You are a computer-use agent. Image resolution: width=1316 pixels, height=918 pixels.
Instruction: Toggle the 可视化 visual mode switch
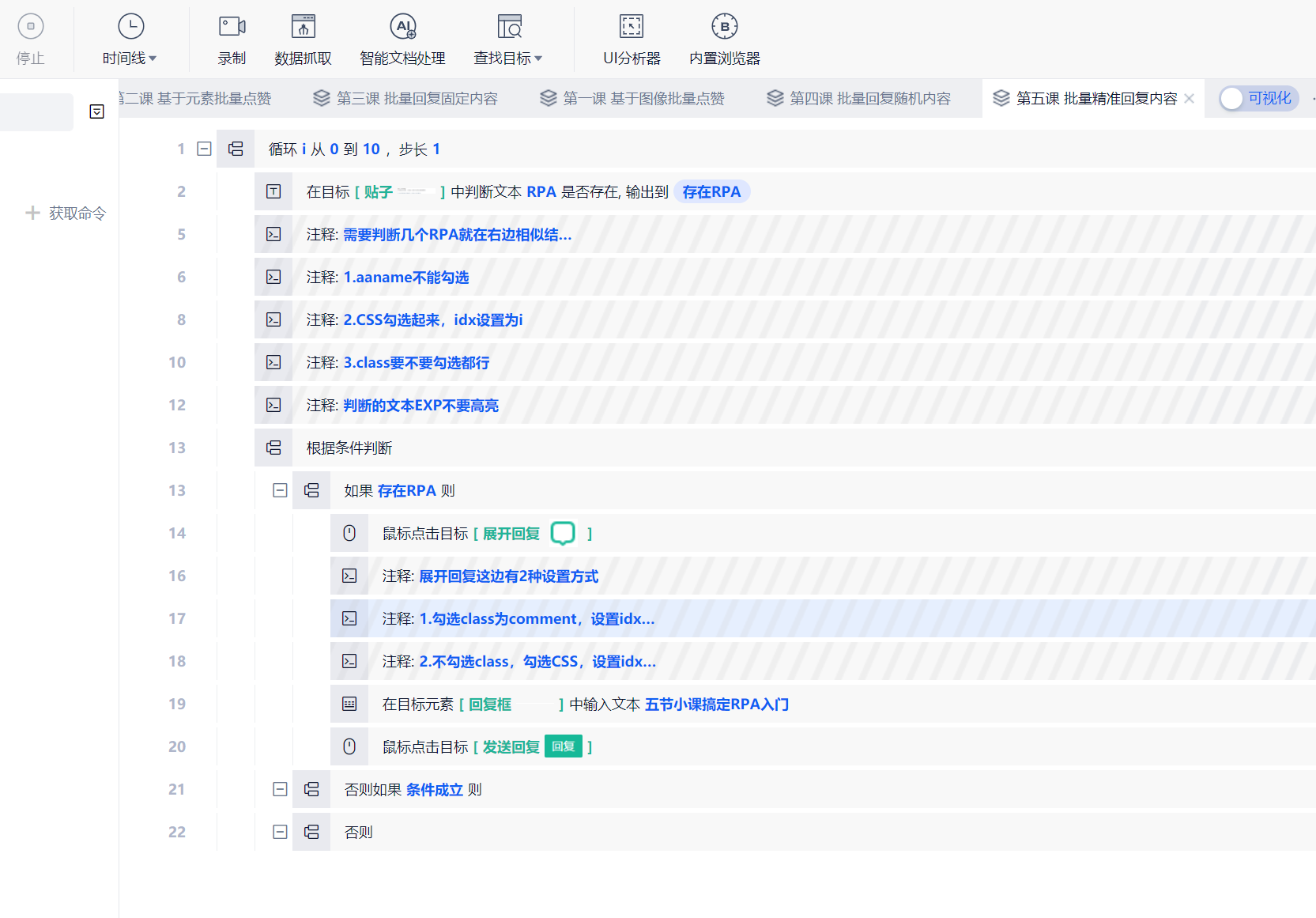(x=1259, y=98)
